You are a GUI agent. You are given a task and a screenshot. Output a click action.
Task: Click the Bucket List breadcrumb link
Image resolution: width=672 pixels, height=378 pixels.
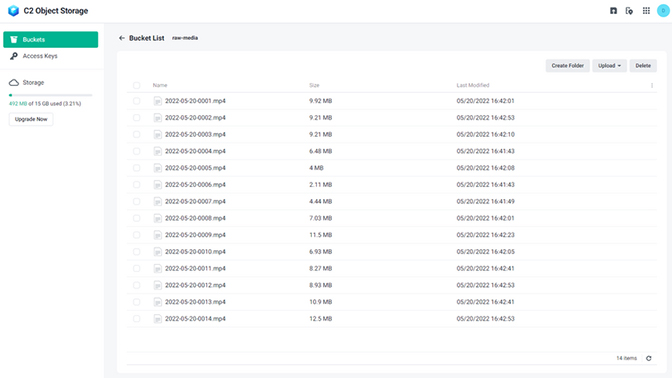click(147, 38)
